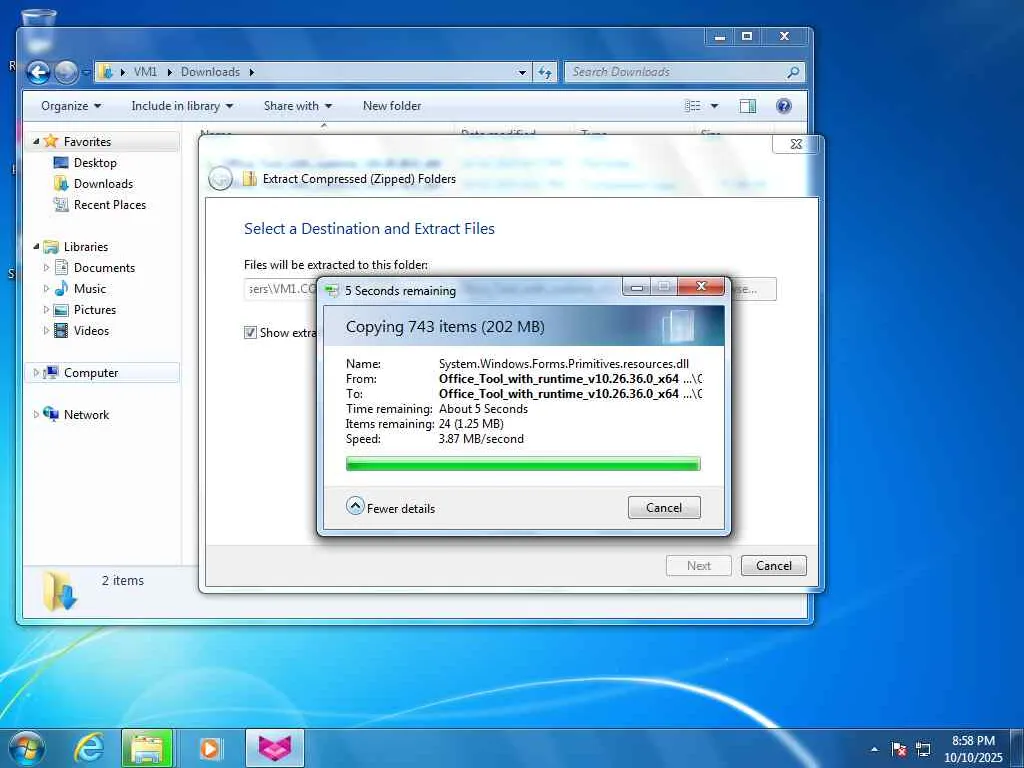Cancel the file copy operation
The width and height of the screenshot is (1024, 768).
point(664,507)
